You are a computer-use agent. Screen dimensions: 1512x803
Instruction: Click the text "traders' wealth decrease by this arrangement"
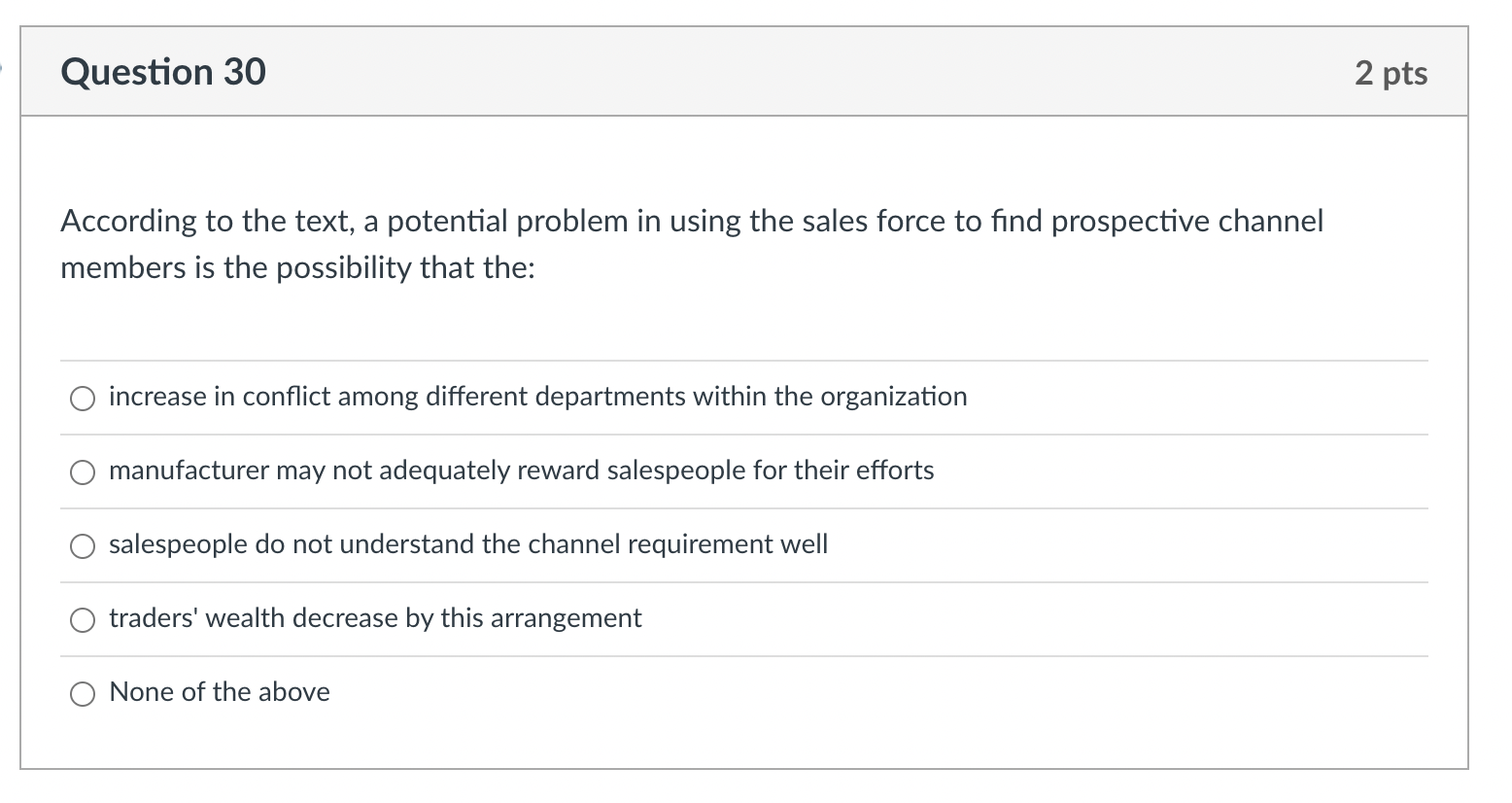[375, 618]
